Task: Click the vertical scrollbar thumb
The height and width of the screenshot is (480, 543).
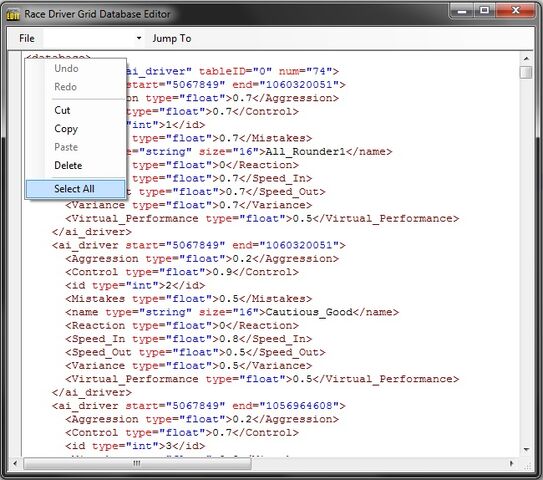Action: tap(526, 72)
